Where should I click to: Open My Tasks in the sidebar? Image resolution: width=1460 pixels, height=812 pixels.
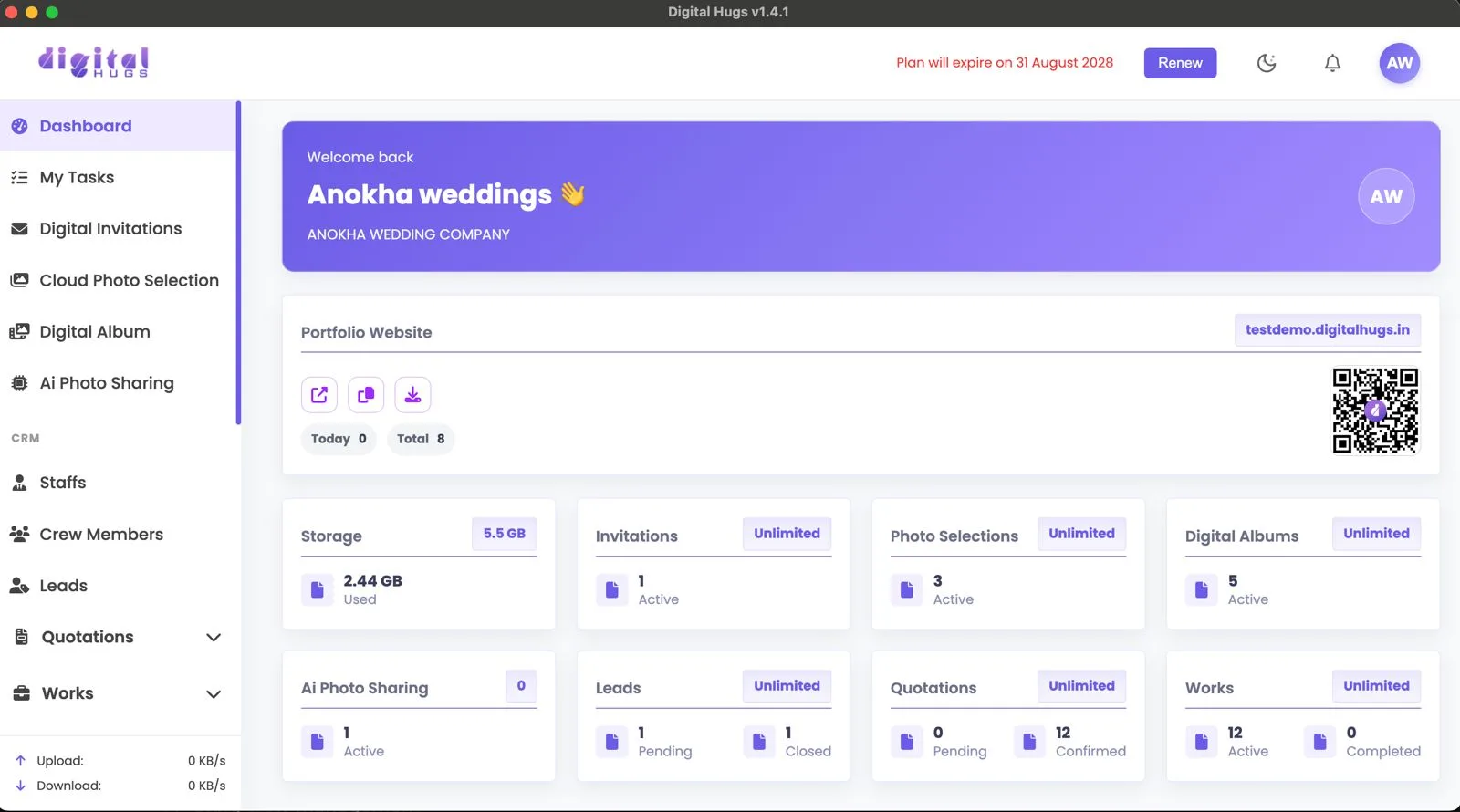[119, 177]
